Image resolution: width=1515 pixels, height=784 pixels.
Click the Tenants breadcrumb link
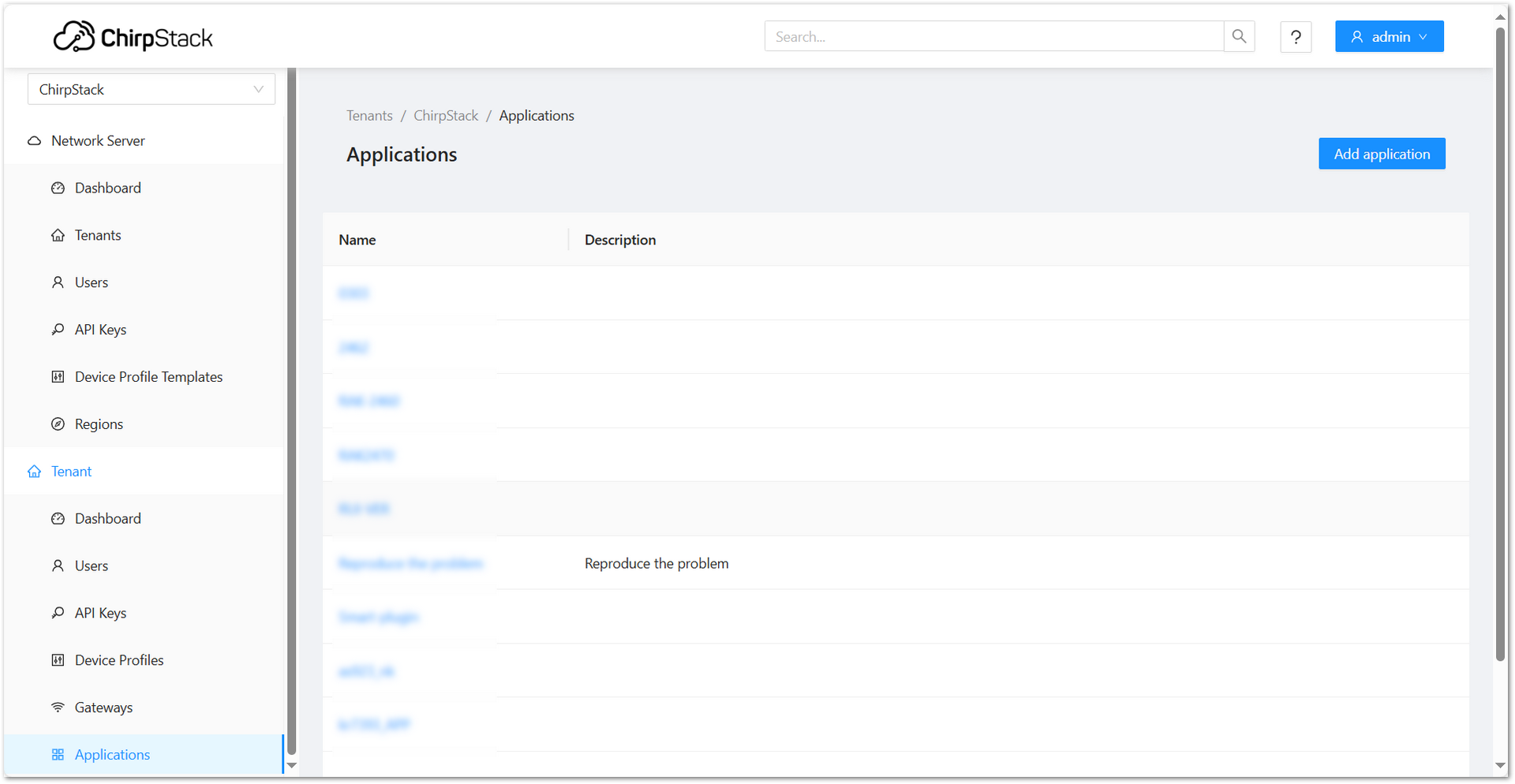tap(368, 115)
